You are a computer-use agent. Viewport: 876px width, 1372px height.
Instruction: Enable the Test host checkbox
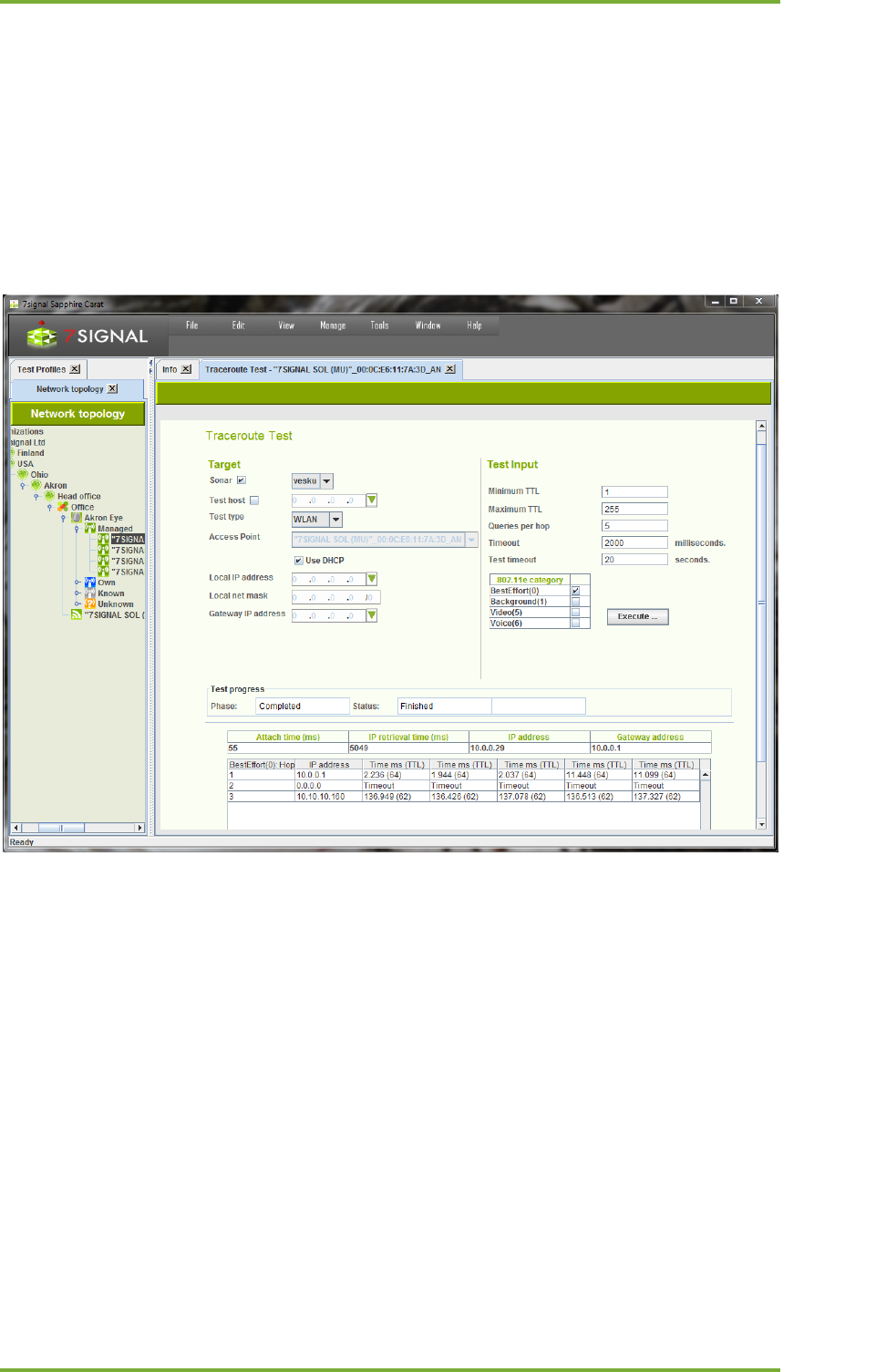pyautogui.click(x=254, y=500)
